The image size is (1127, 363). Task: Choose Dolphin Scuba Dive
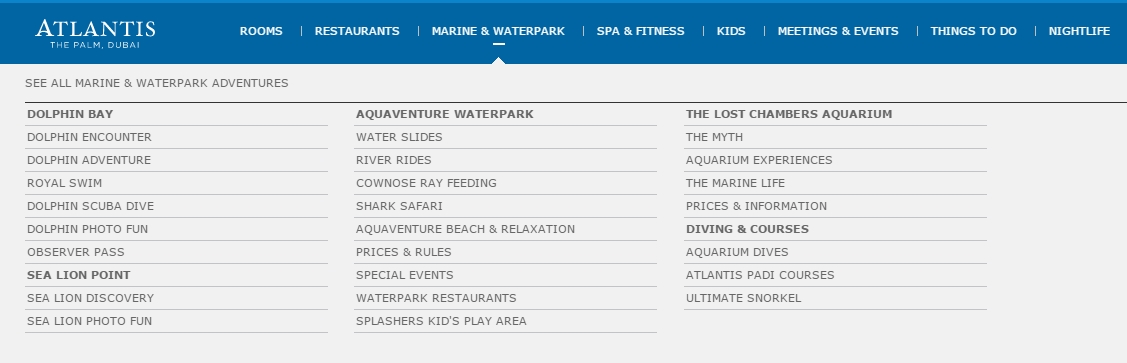coord(91,206)
